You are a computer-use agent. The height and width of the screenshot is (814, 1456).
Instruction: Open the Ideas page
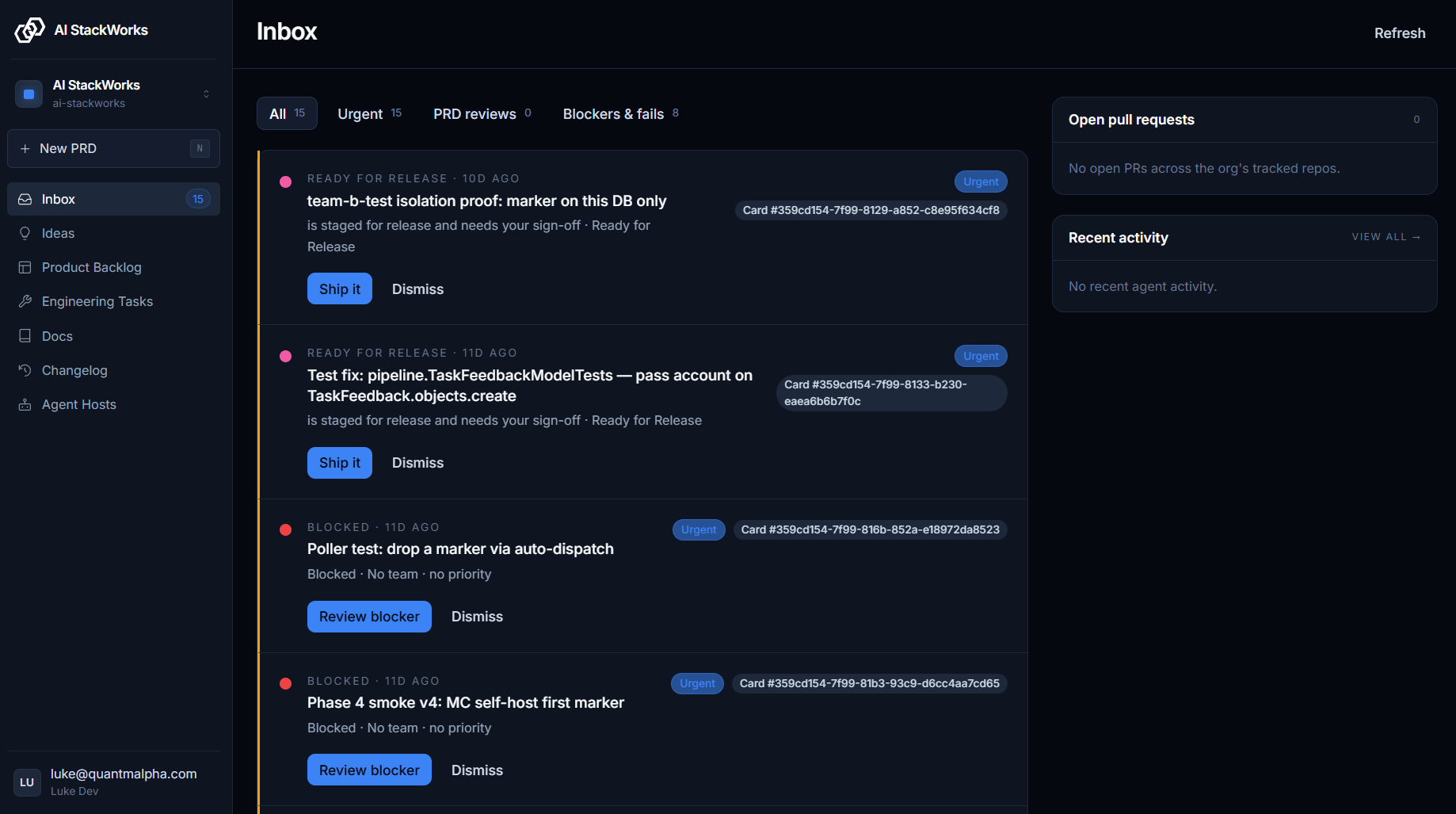113,233
